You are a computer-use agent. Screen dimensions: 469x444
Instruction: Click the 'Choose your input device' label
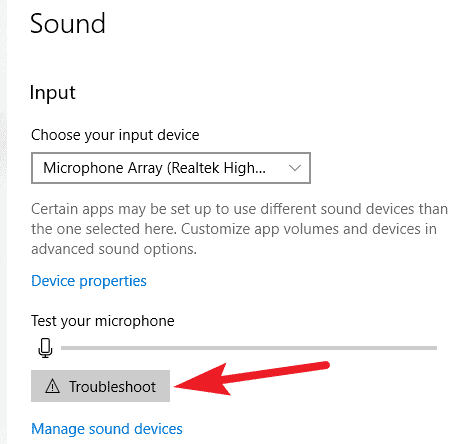point(115,135)
